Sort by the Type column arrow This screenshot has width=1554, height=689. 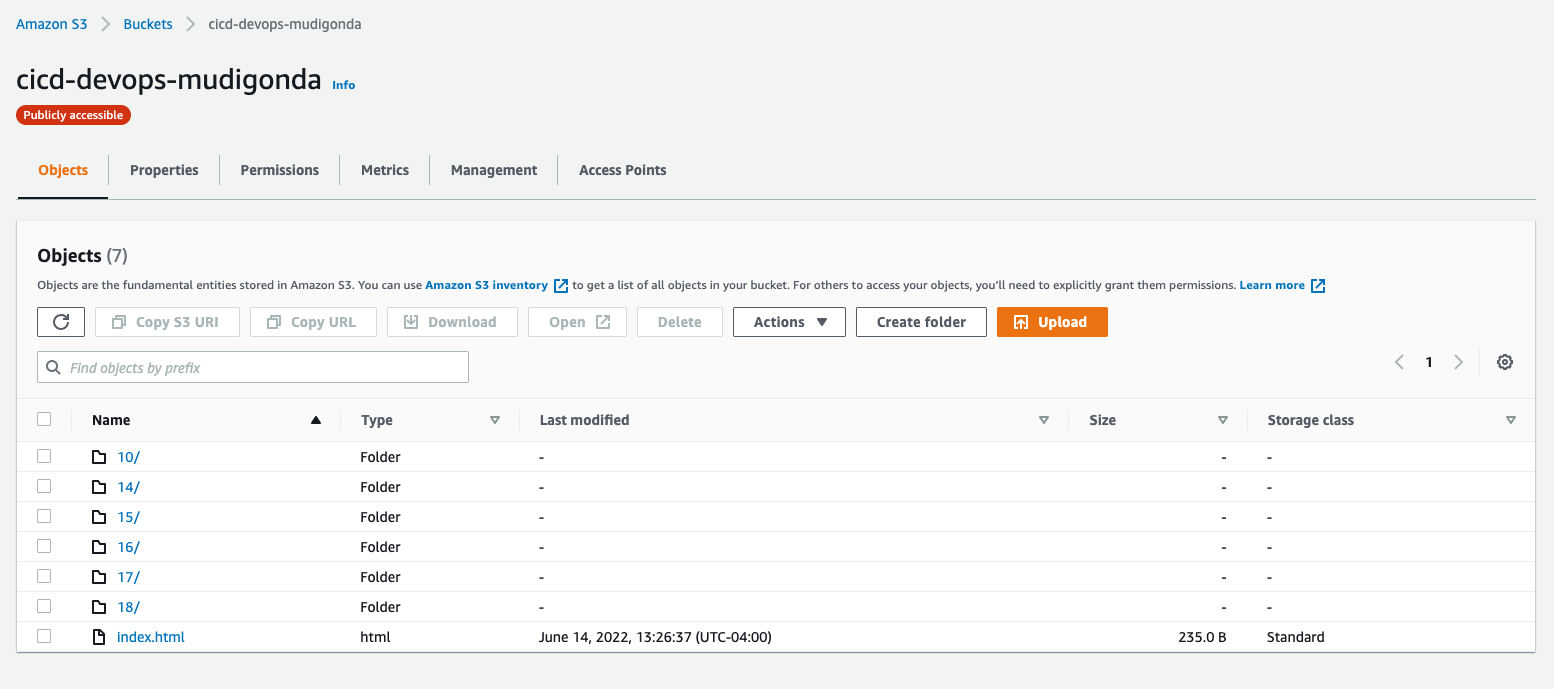coord(495,420)
